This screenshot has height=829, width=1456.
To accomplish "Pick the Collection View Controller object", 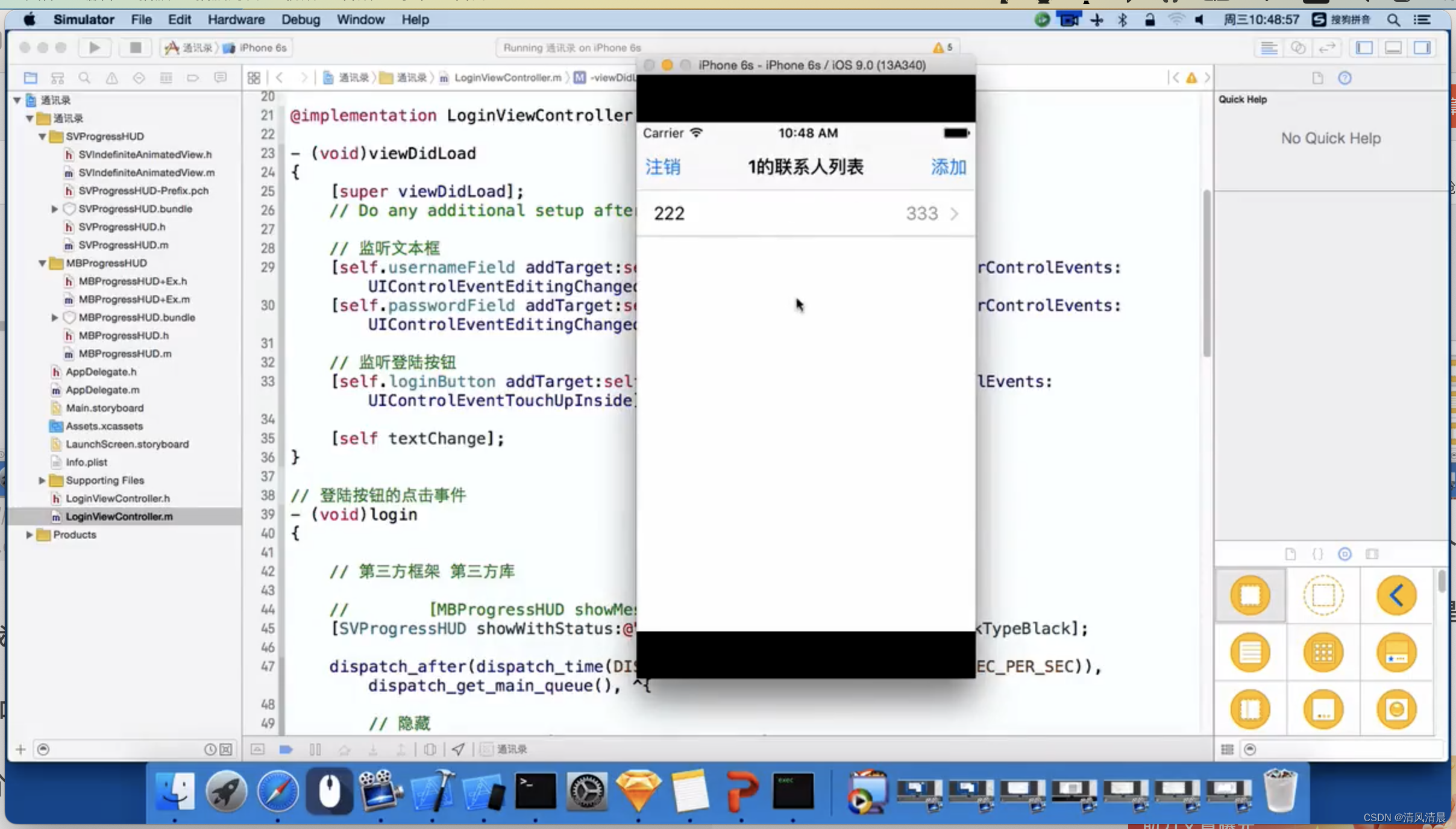I will 1323,652.
